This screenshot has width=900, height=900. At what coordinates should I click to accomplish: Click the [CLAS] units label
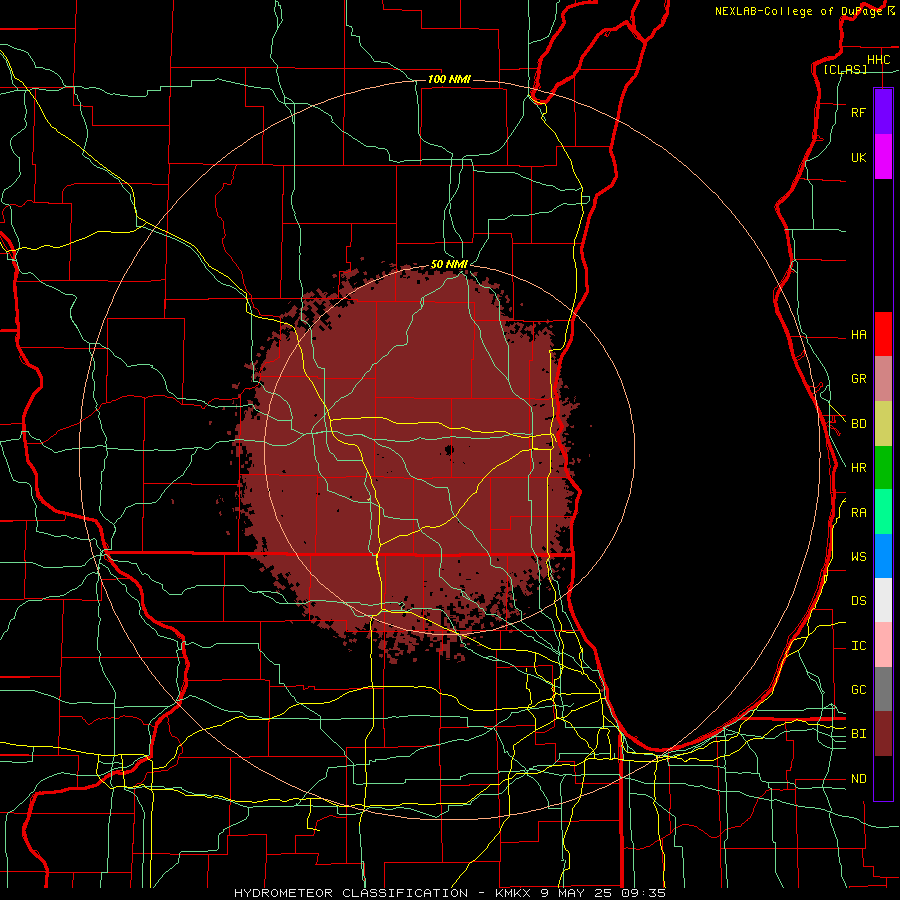[845, 70]
